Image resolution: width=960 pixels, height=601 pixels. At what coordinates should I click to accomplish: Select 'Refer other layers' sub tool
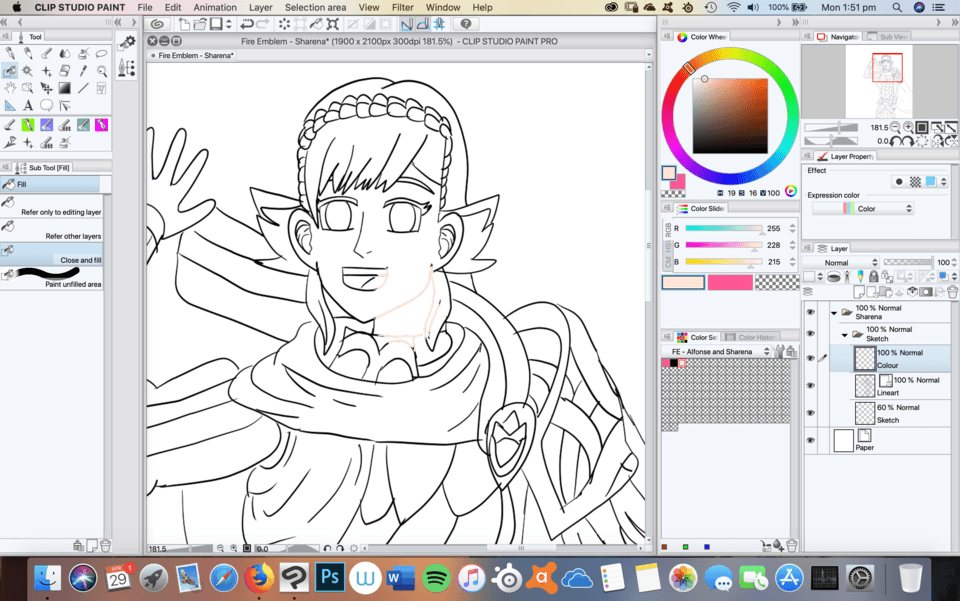(52, 230)
